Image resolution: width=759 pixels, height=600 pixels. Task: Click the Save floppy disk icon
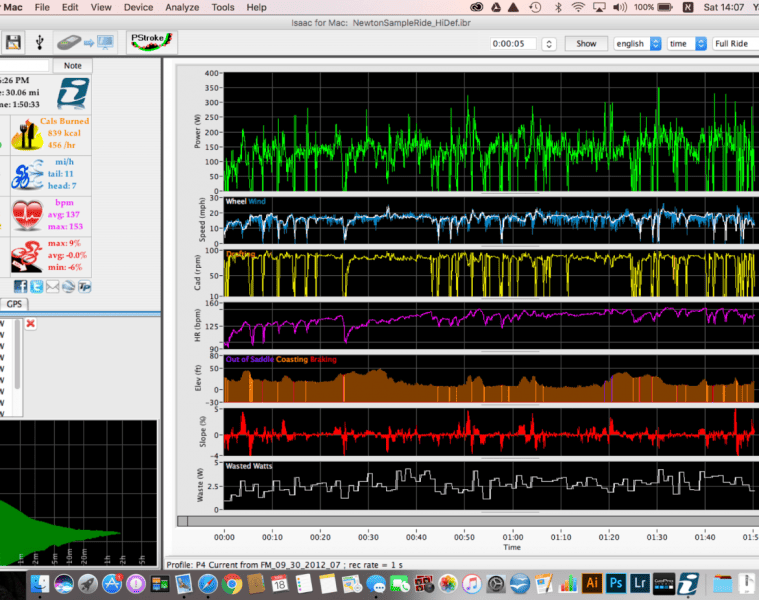13,42
